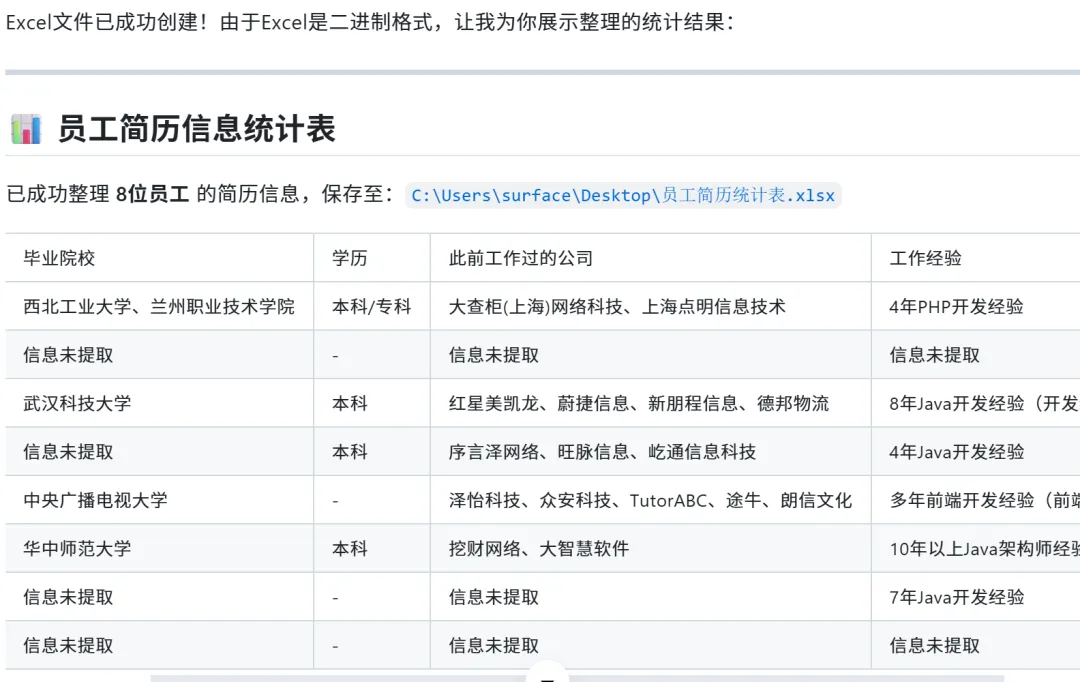Click the 4年PHP开发经验 cell

coord(975,307)
